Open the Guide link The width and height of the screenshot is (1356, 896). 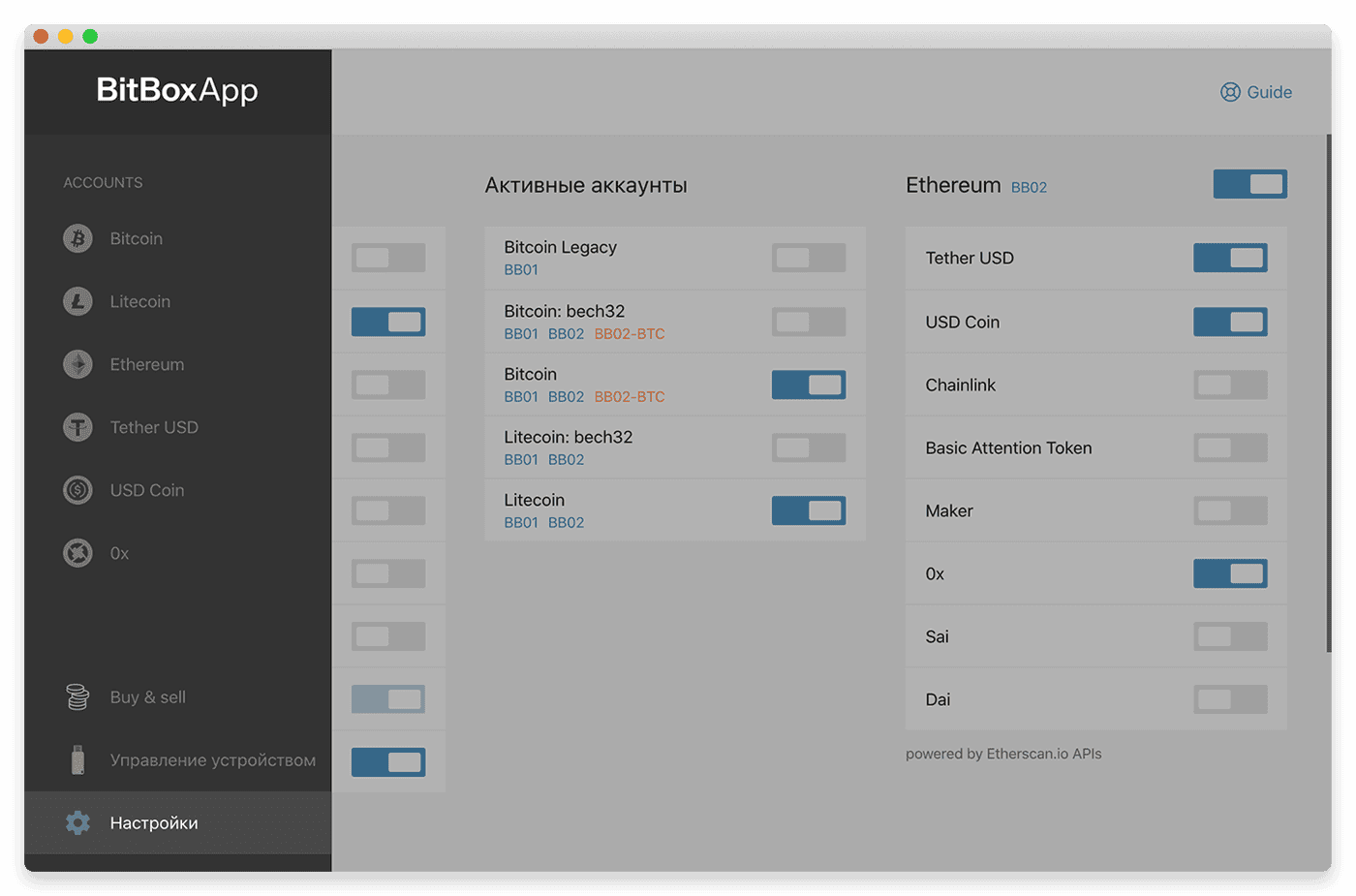click(x=1255, y=92)
